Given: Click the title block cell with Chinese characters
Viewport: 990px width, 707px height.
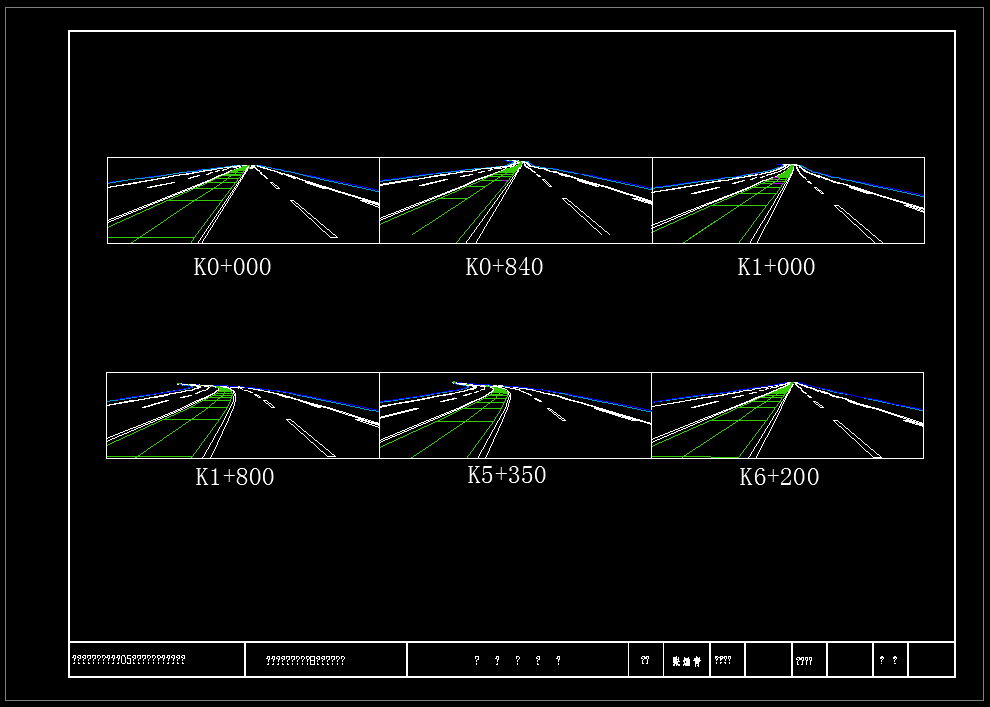Looking at the screenshot, I should 686,661.
